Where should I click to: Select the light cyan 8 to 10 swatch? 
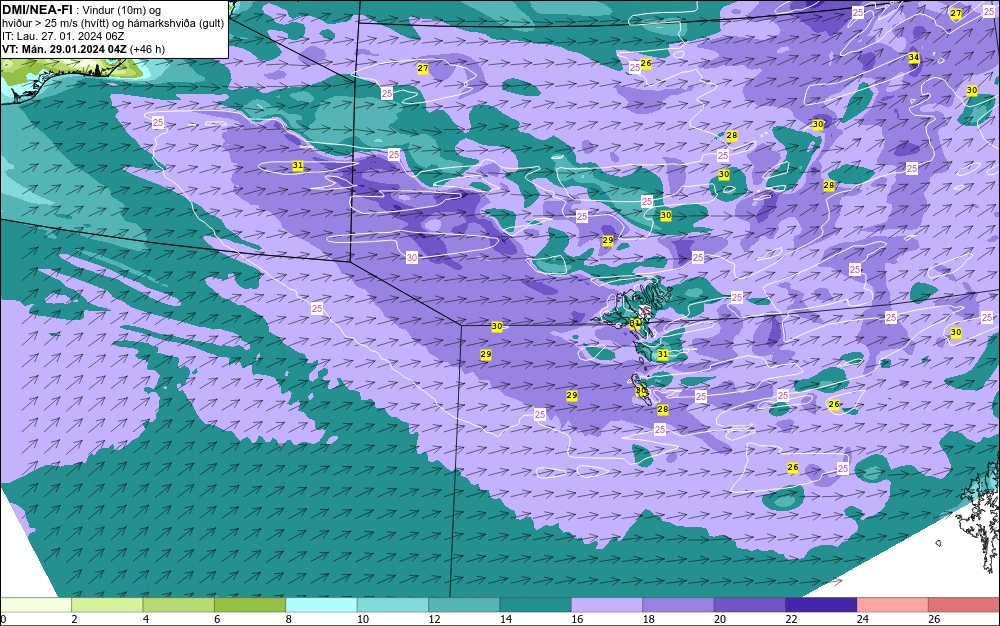tap(321, 605)
